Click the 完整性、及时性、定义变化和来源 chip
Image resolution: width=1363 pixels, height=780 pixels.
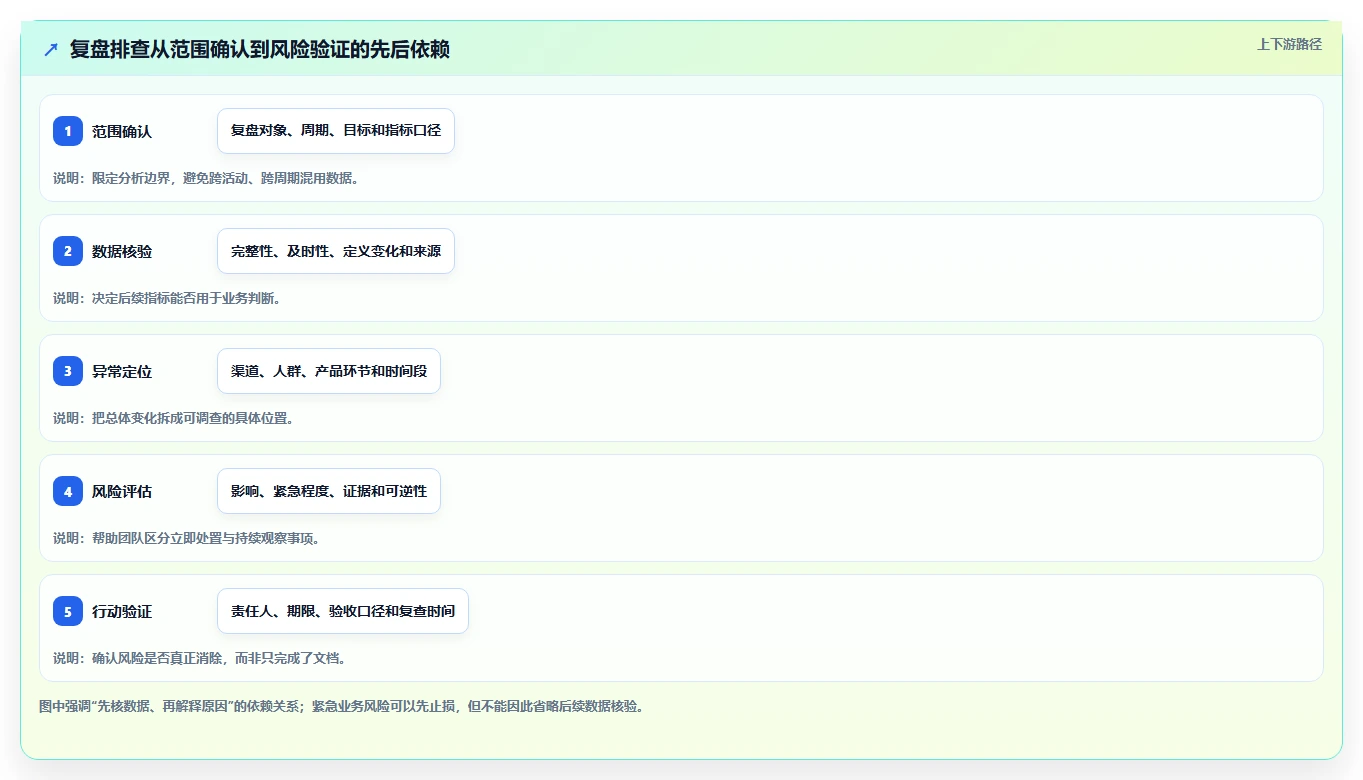click(336, 251)
